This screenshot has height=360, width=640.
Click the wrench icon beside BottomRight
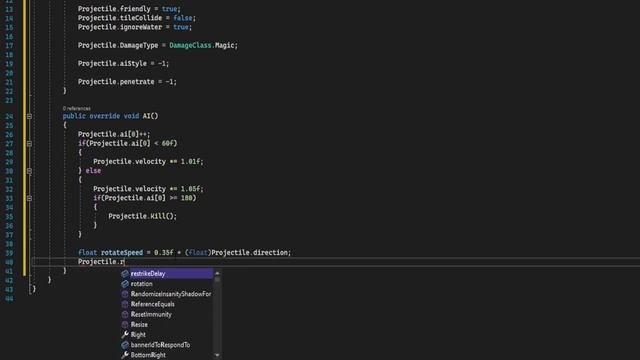pos(125,355)
